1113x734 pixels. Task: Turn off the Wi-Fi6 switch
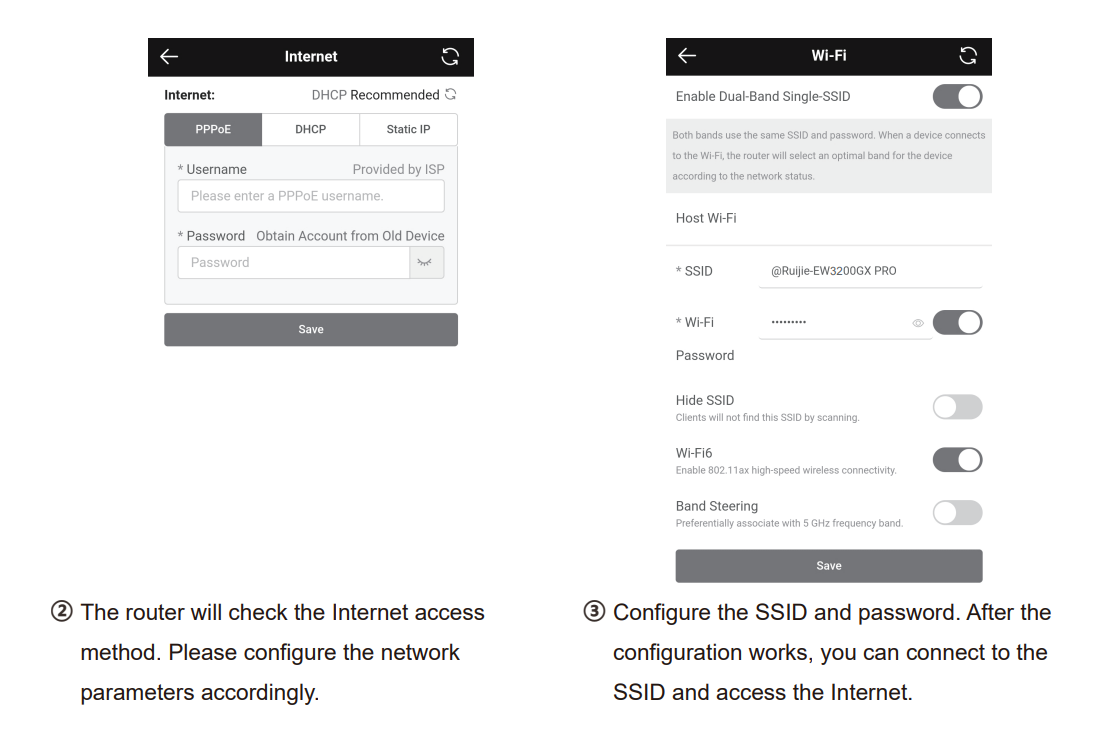point(957,460)
